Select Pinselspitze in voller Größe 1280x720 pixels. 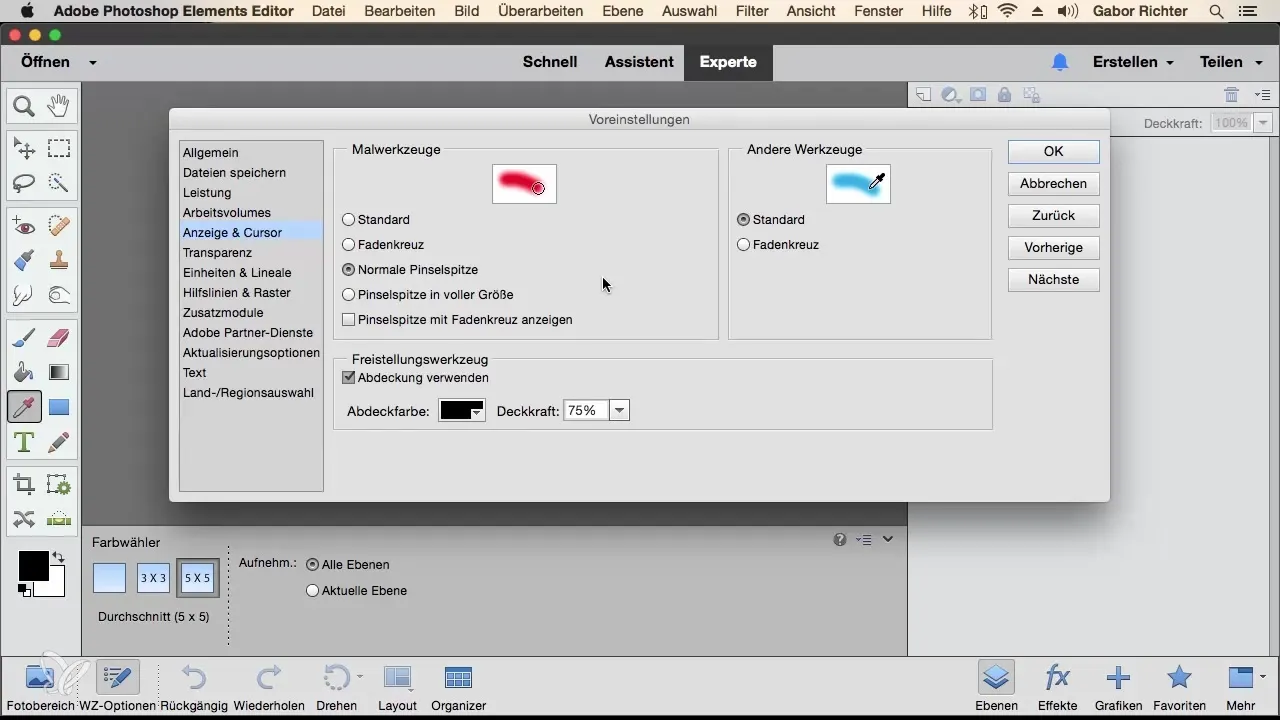(427, 295)
